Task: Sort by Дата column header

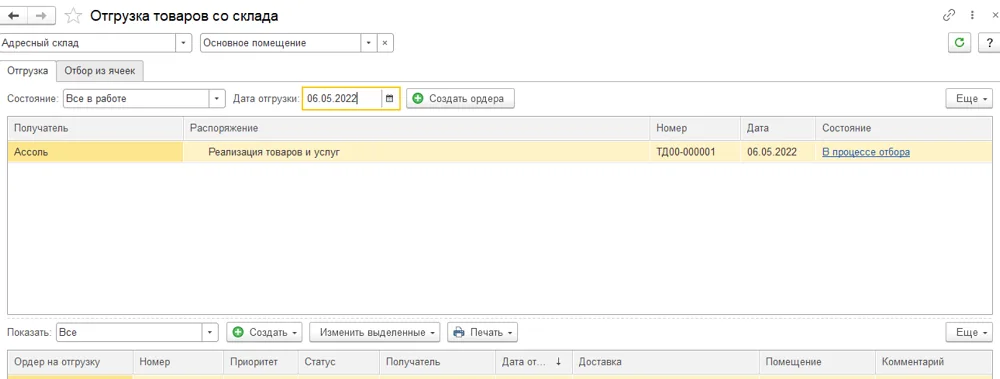Action: coord(777,128)
